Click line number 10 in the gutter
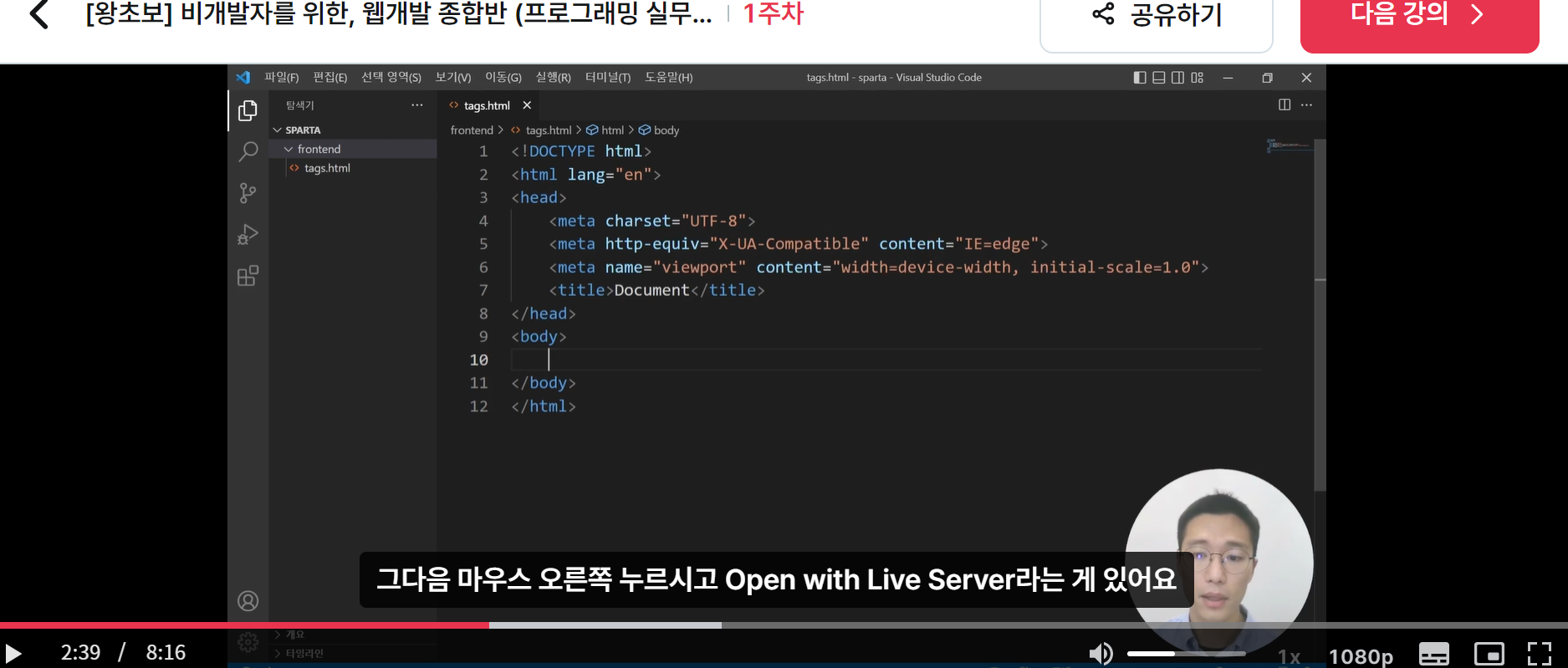The height and width of the screenshot is (668, 1568). (478, 359)
